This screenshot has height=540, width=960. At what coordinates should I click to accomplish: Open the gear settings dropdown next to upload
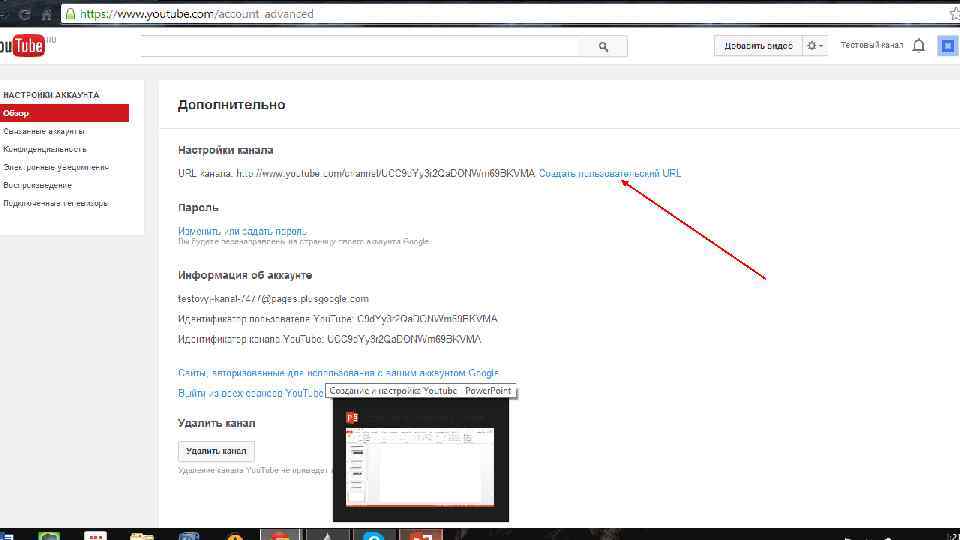click(814, 46)
